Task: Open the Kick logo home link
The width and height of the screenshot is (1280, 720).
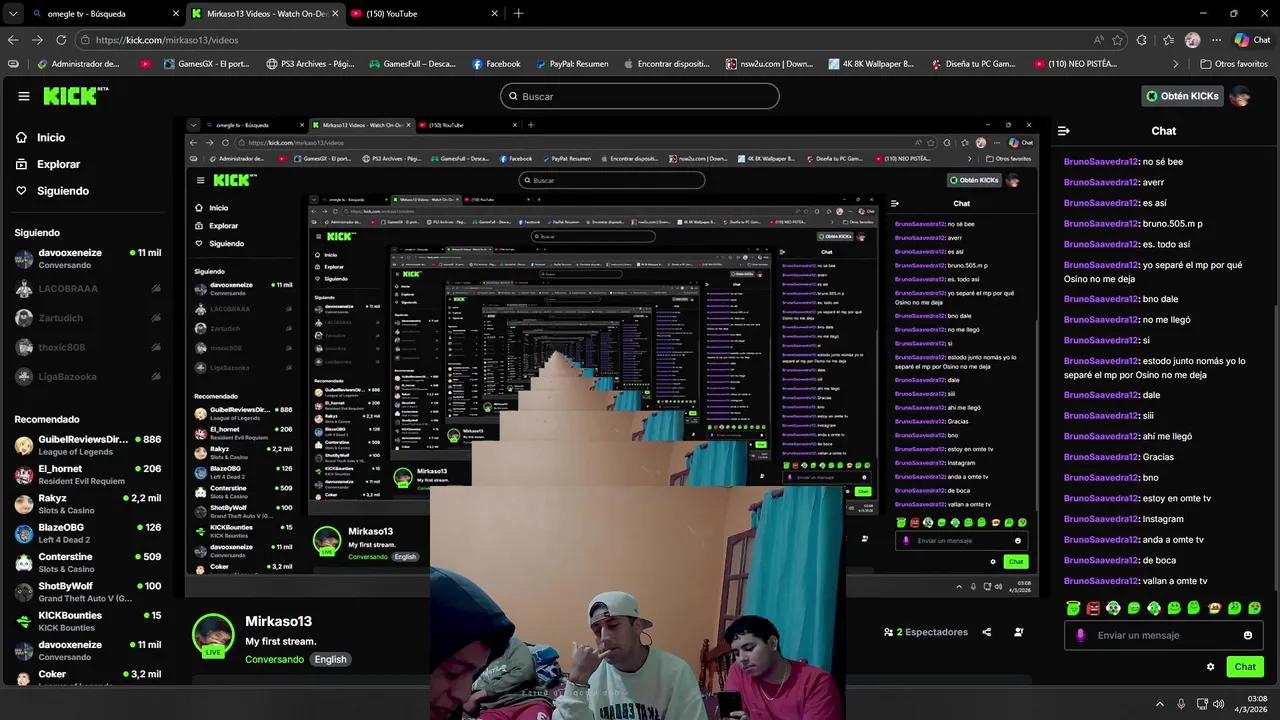Action: pyautogui.click(x=75, y=96)
